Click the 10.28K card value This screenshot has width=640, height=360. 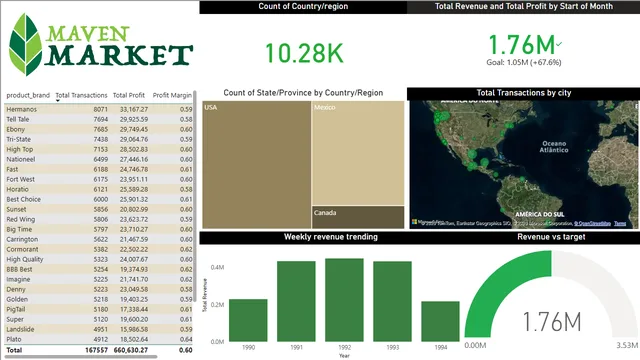pos(304,53)
